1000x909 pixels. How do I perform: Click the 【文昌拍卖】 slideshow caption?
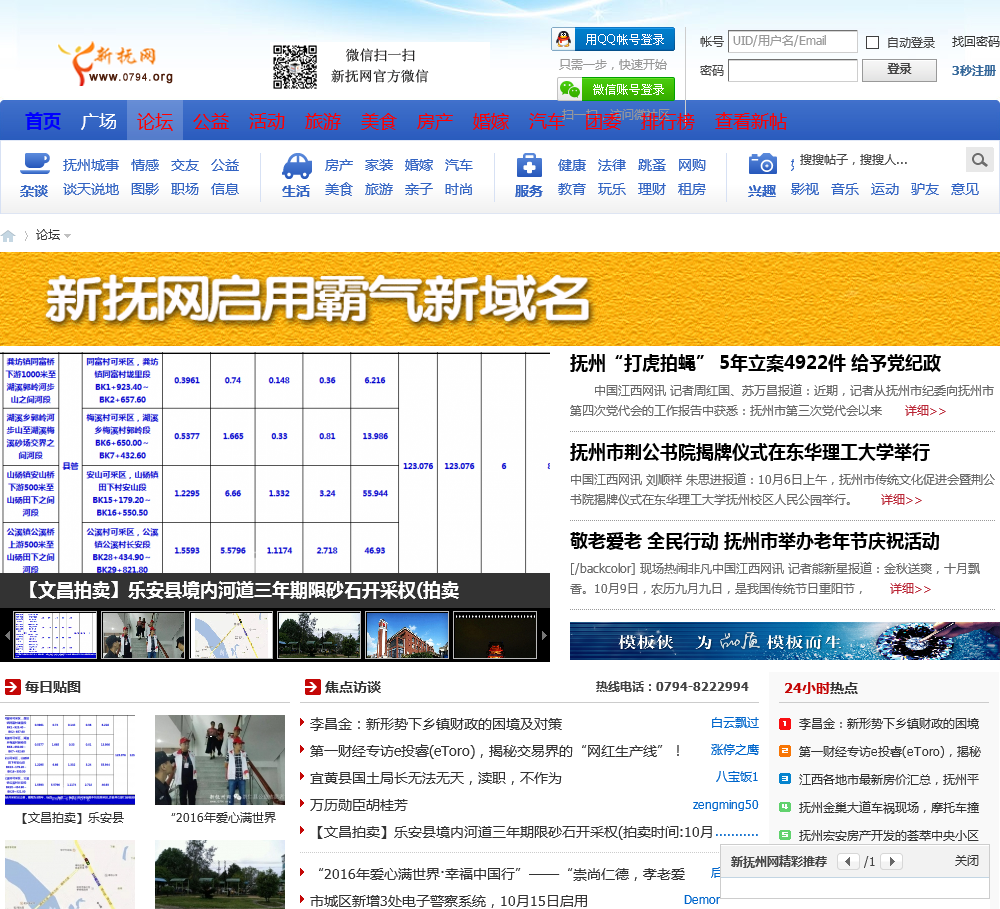pos(241,590)
